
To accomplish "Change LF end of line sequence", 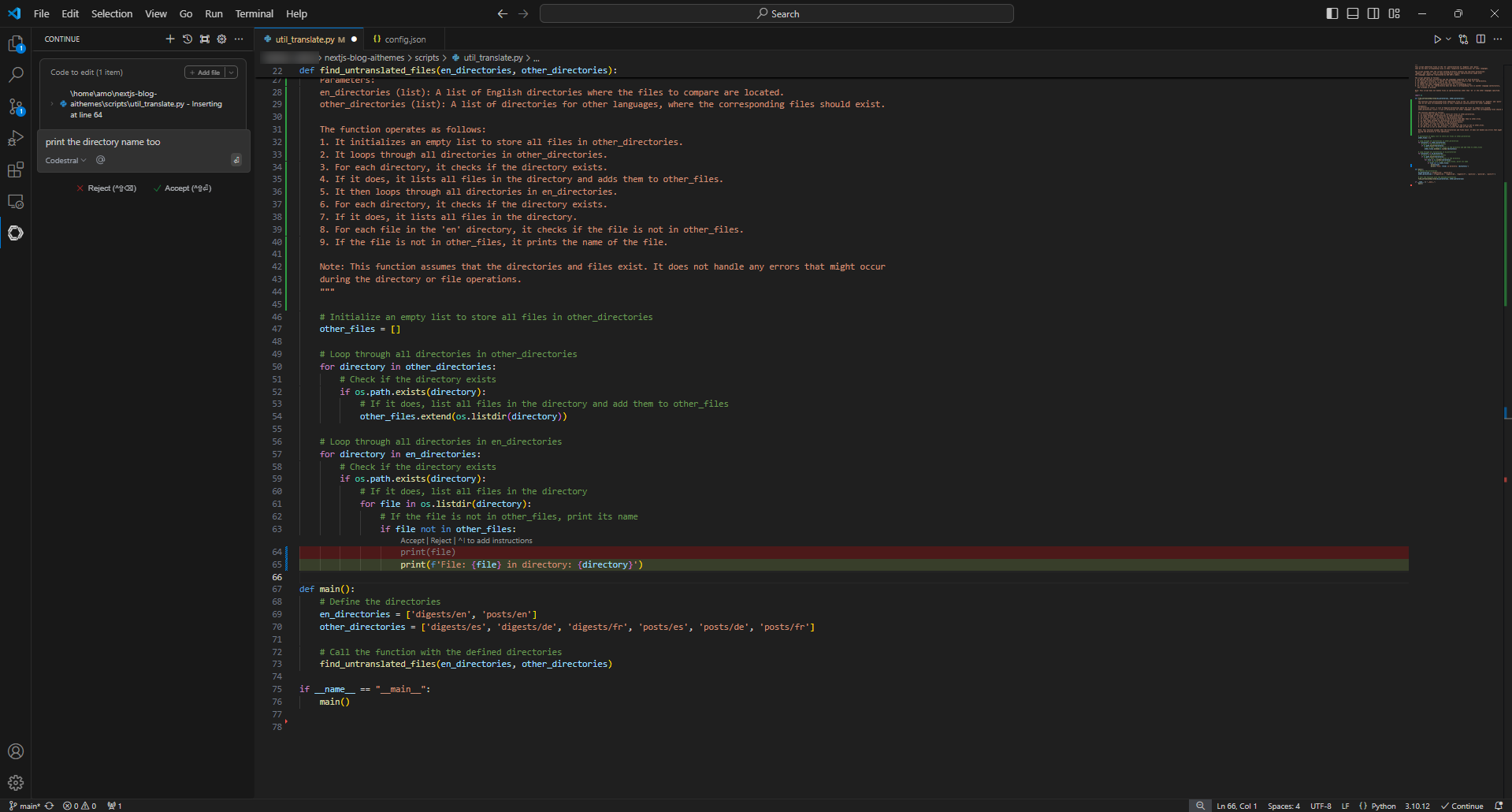I will [x=1345, y=806].
